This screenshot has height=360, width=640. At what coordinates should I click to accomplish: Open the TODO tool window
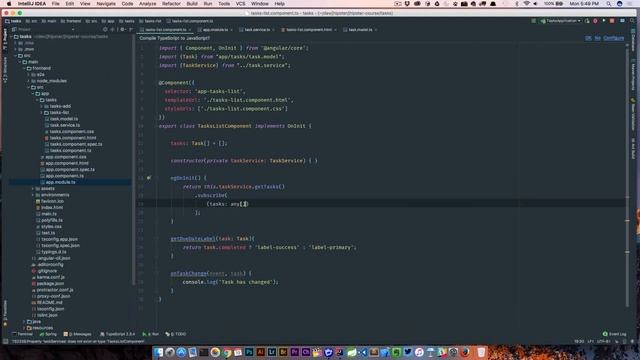click(x=176, y=334)
